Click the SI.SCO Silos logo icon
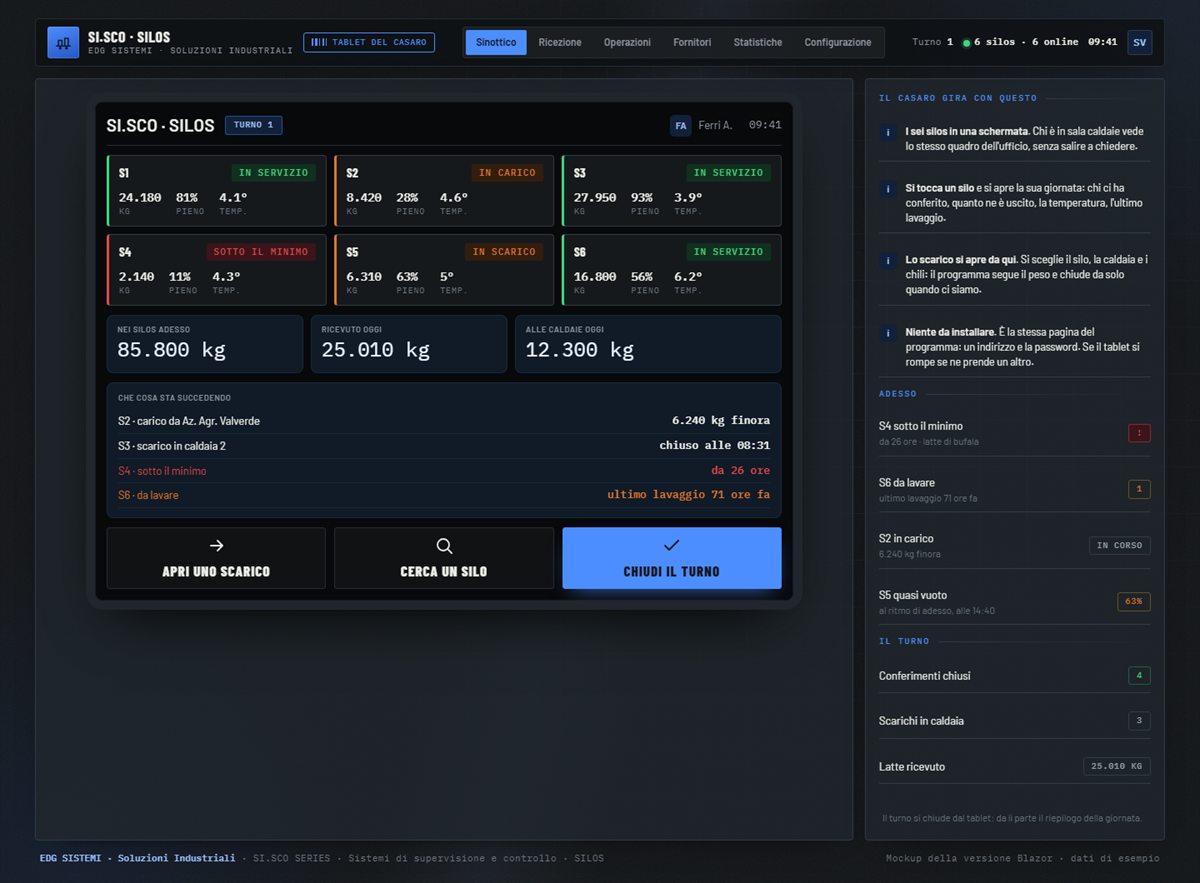This screenshot has height=883, width=1200. coord(63,42)
